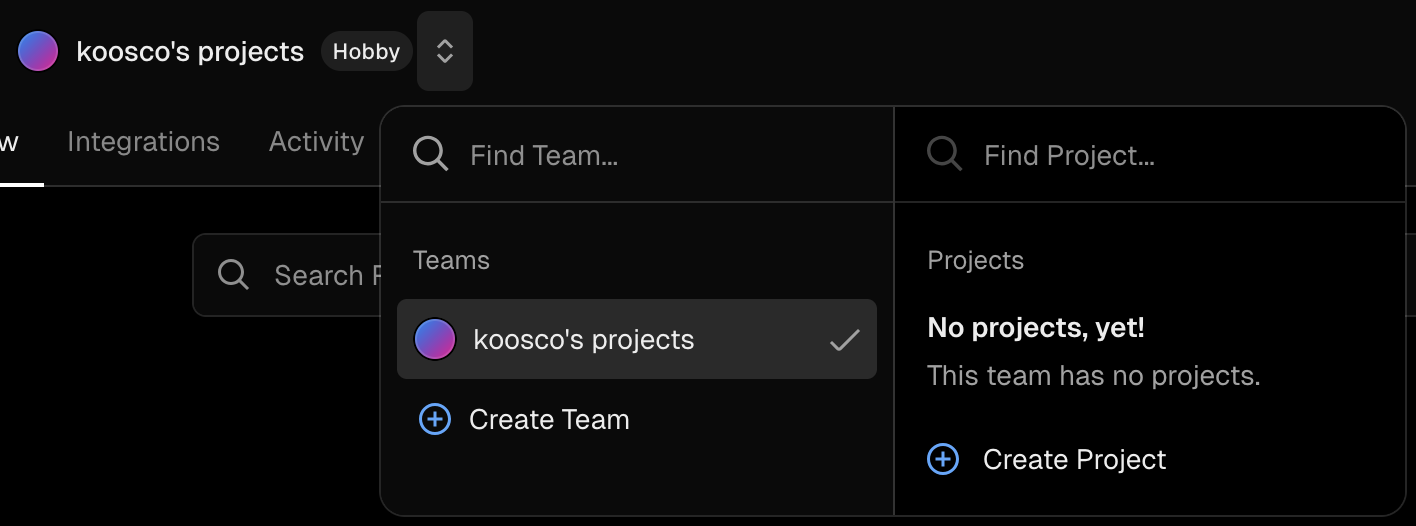Select koosco's projects team row
Screen dimensions: 1416x526
637,339
